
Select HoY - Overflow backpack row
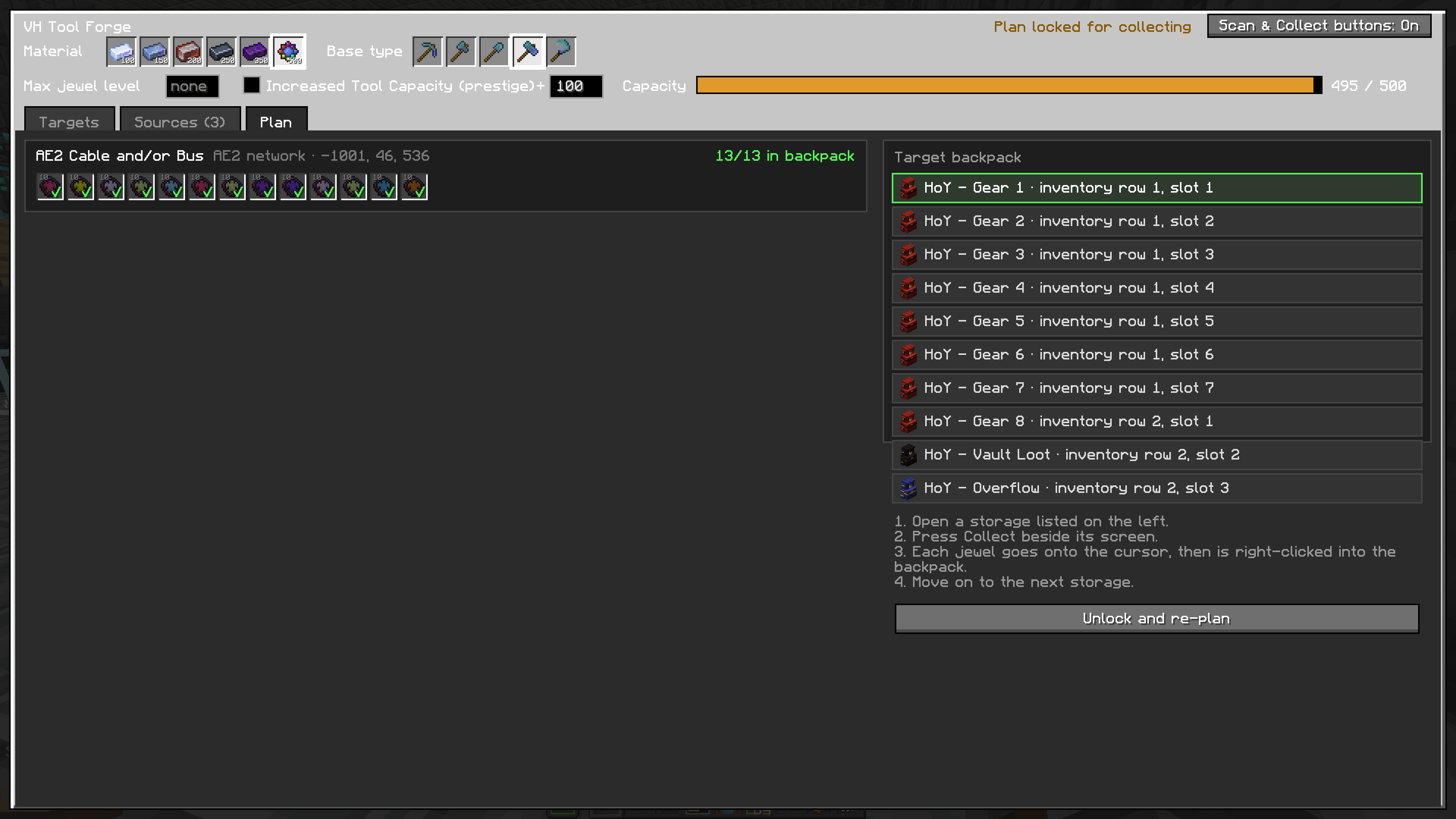[1156, 488]
